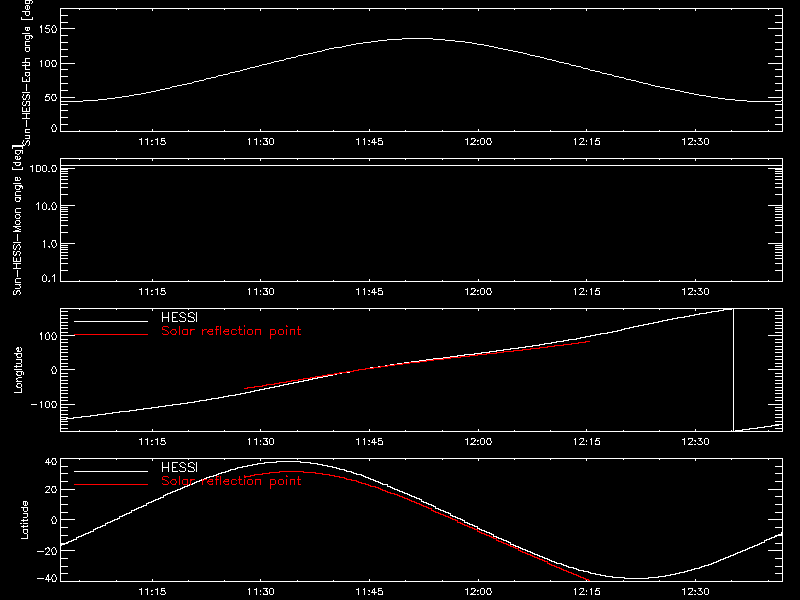800x600 pixels.
Task: Click the -40 tick label on Latitude plot
Action: (47, 578)
